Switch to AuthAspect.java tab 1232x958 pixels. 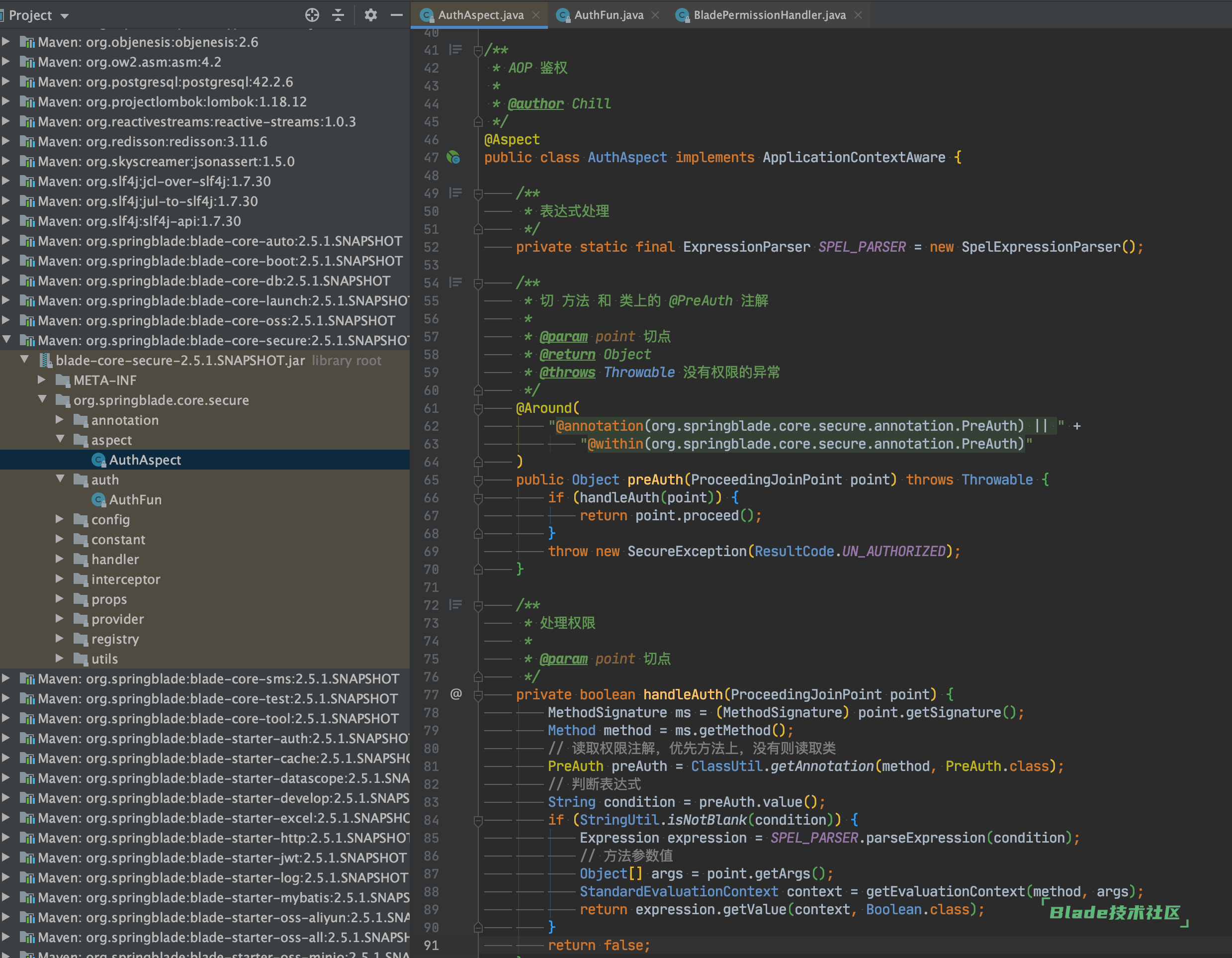click(481, 15)
